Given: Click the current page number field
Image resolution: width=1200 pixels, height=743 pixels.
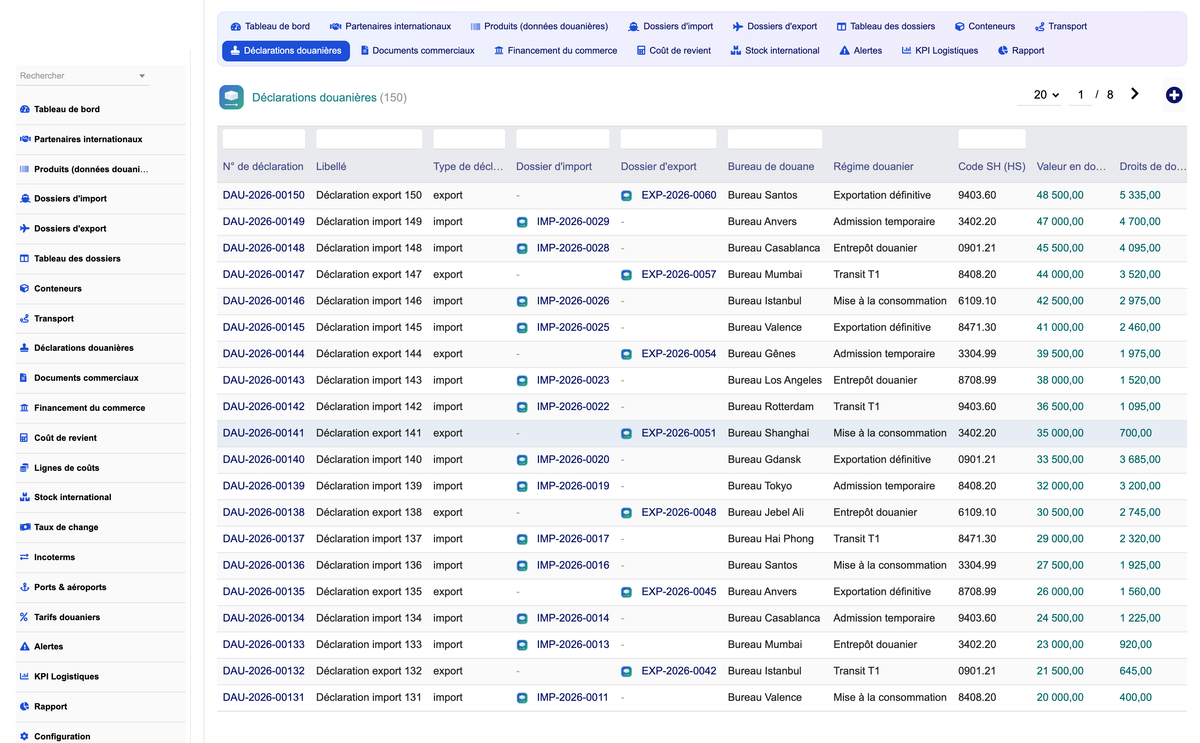Looking at the screenshot, I should point(1079,95).
